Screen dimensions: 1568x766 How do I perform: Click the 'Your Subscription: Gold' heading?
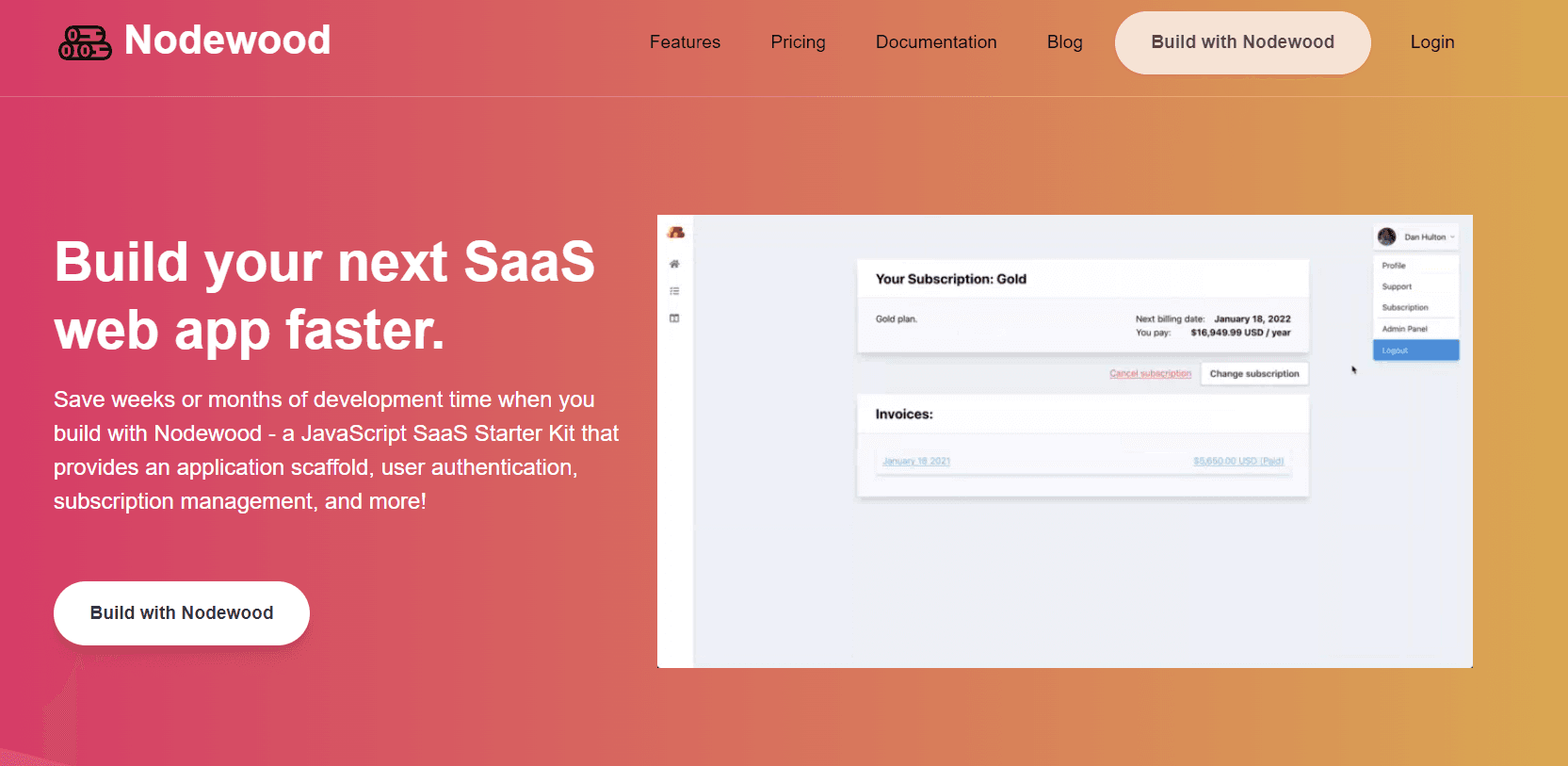click(x=951, y=279)
